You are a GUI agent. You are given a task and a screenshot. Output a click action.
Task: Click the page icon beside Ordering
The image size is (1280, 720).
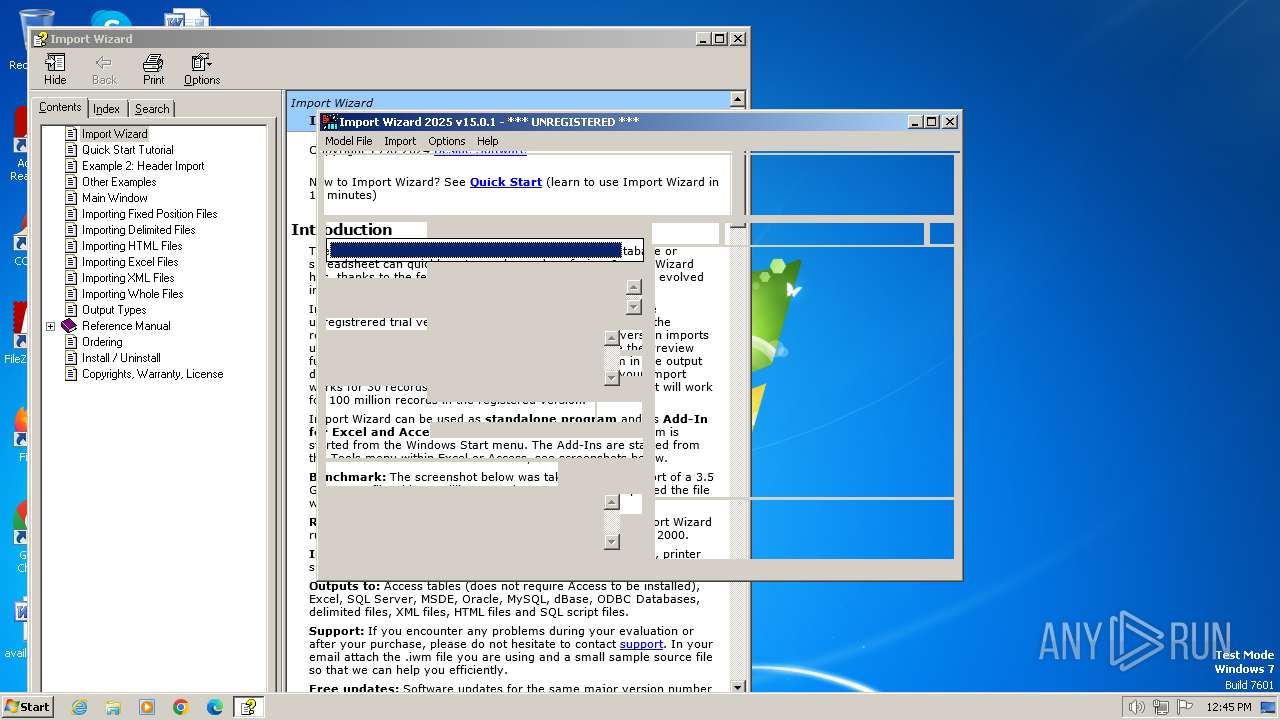71,342
